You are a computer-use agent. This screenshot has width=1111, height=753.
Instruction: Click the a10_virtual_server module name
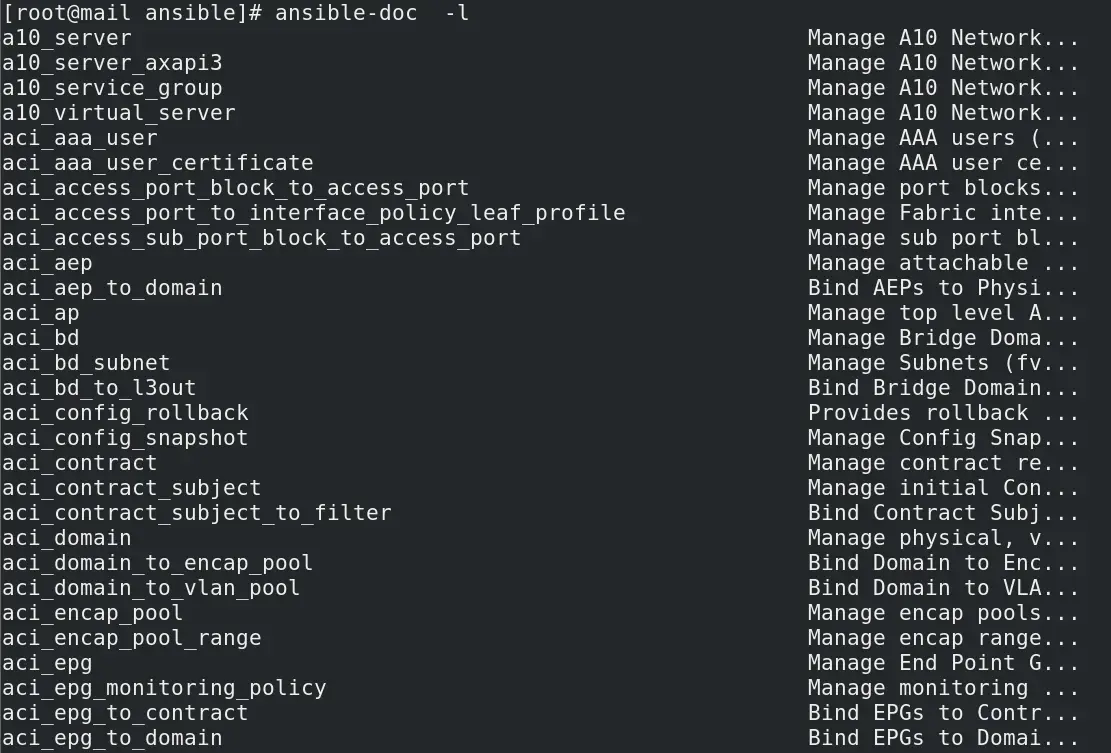pyautogui.click(x=118, y=113)
